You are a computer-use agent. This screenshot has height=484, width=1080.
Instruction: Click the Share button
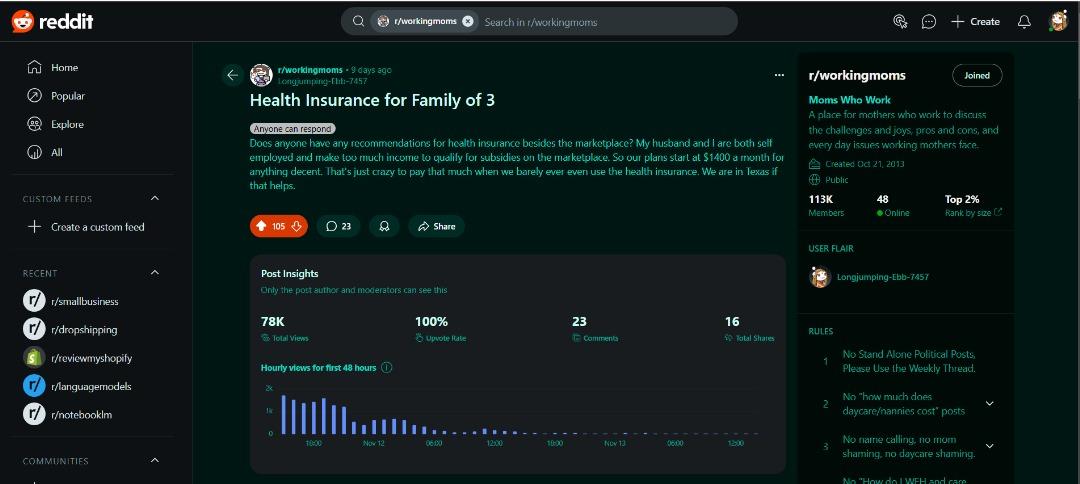pos(436,226)
